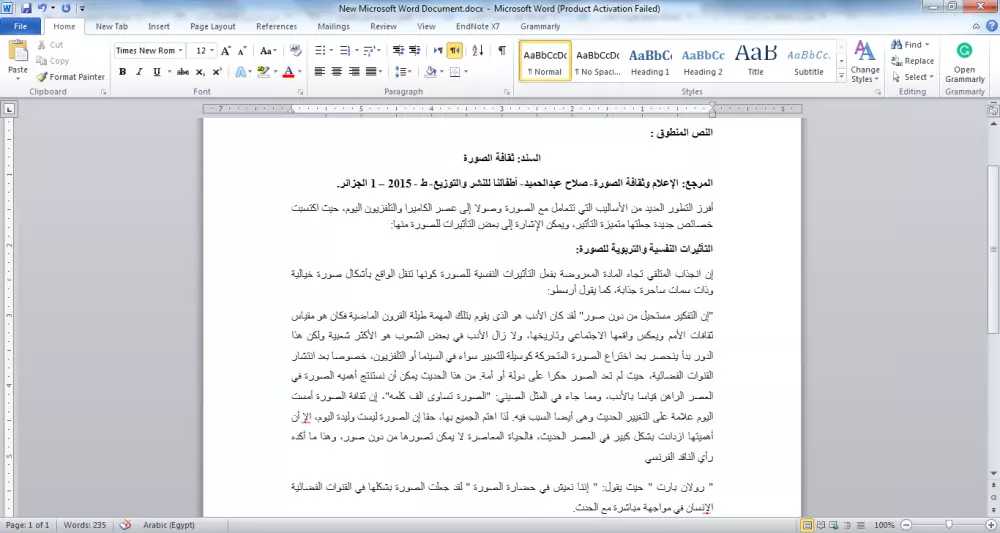Click Replace in Editing group

click(913, 61)
